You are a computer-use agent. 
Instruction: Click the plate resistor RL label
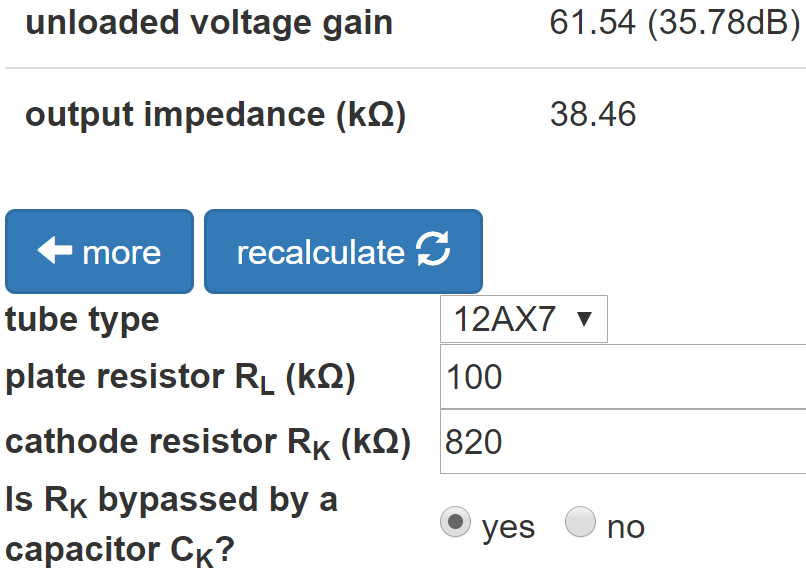[180, 378]
